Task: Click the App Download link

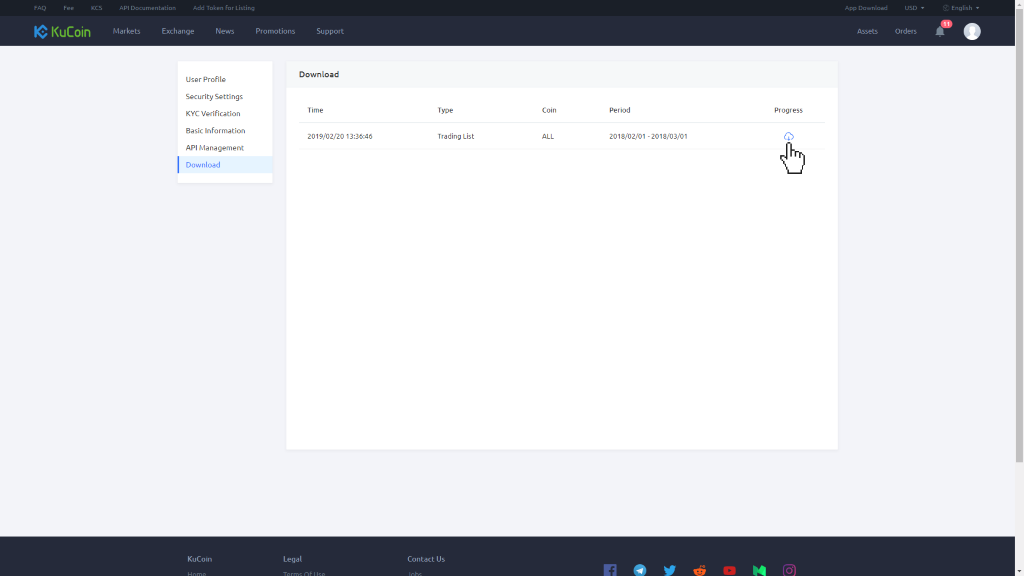Action: coord(866,8)
